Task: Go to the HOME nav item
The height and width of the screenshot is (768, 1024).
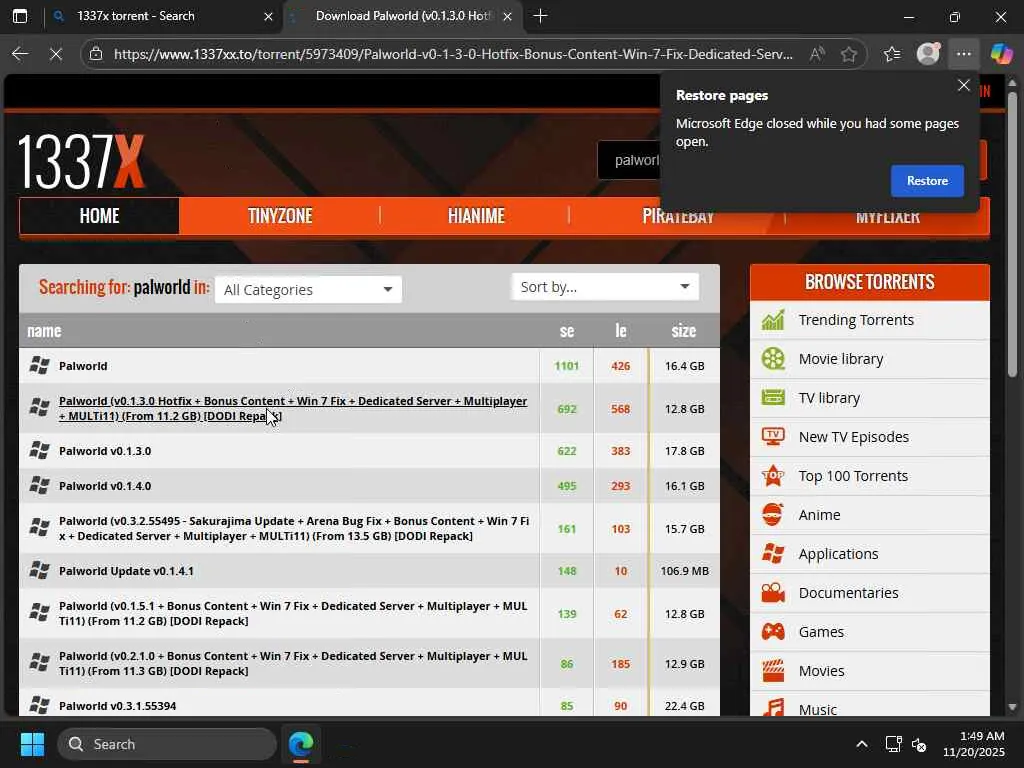Action: [99, 216]
